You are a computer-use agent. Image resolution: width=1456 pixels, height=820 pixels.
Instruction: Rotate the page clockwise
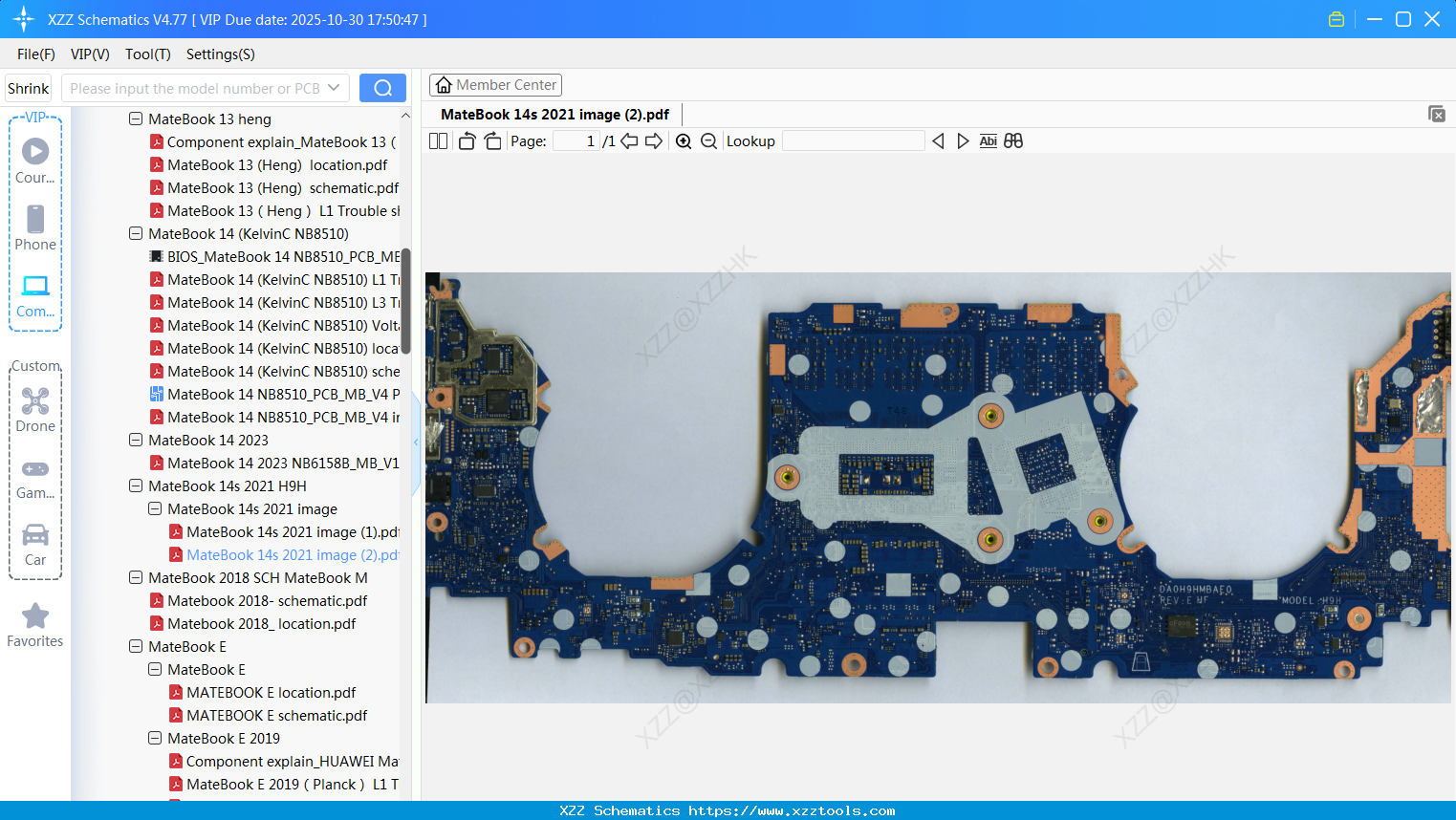pyautogui.click(x=492, y=141)
